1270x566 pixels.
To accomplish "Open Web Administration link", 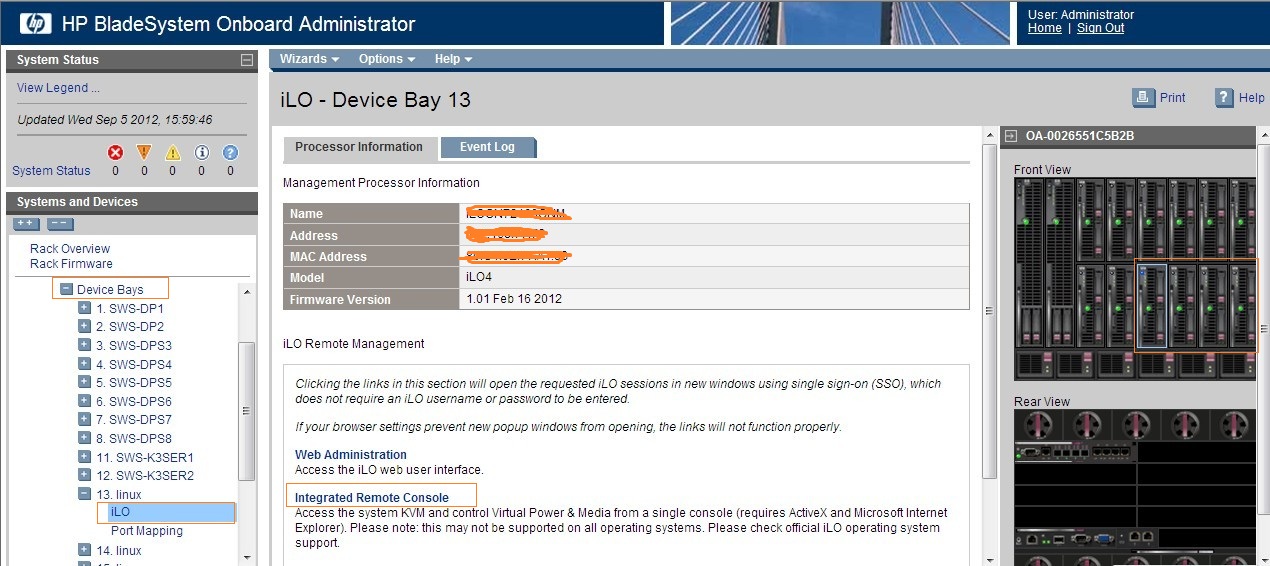I will tap(351, 455).
